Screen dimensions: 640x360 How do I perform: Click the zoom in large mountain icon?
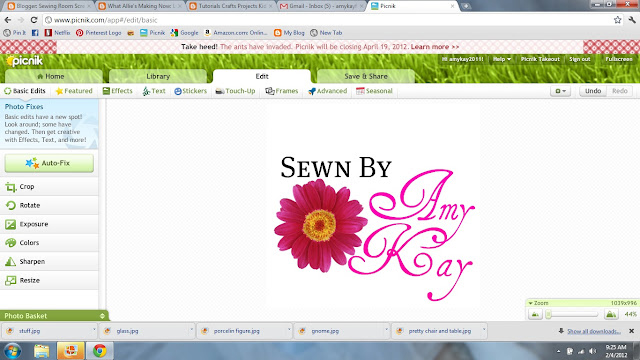(611, 314)
